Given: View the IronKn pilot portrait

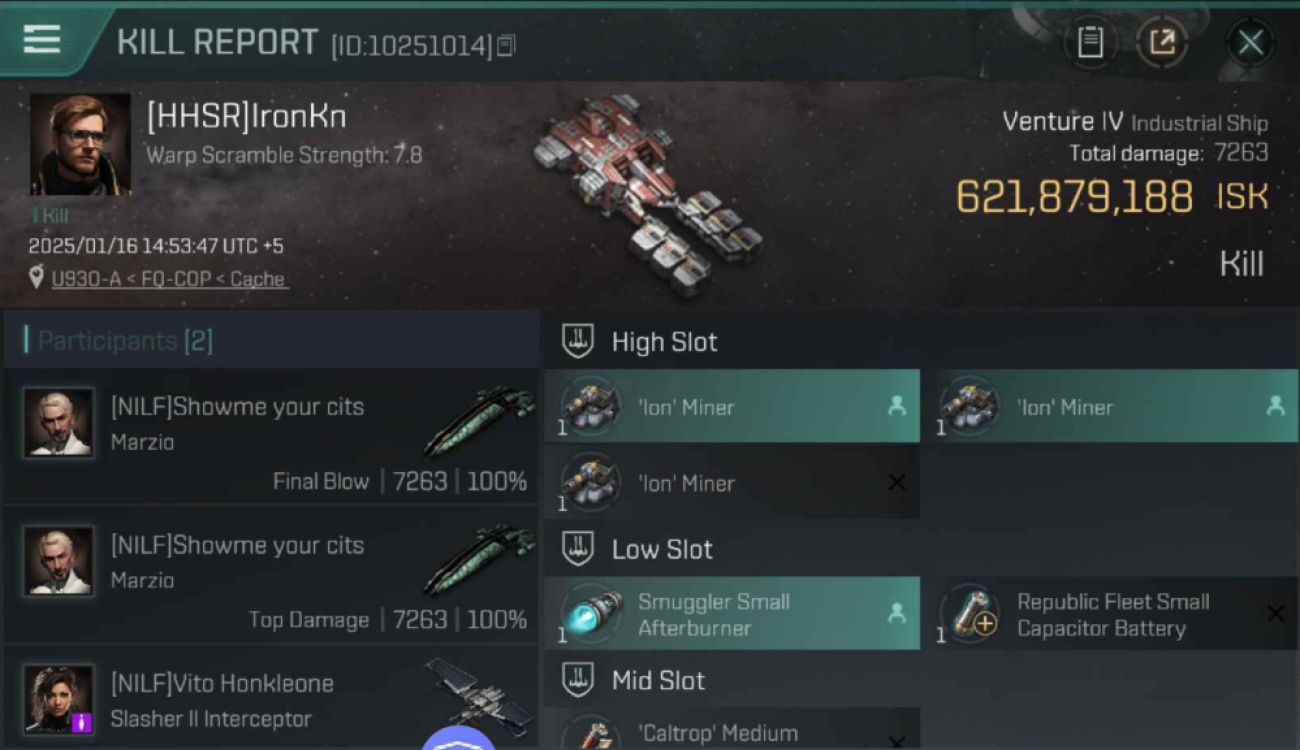Looking at the screenshot, I should (x=80, y=144).
